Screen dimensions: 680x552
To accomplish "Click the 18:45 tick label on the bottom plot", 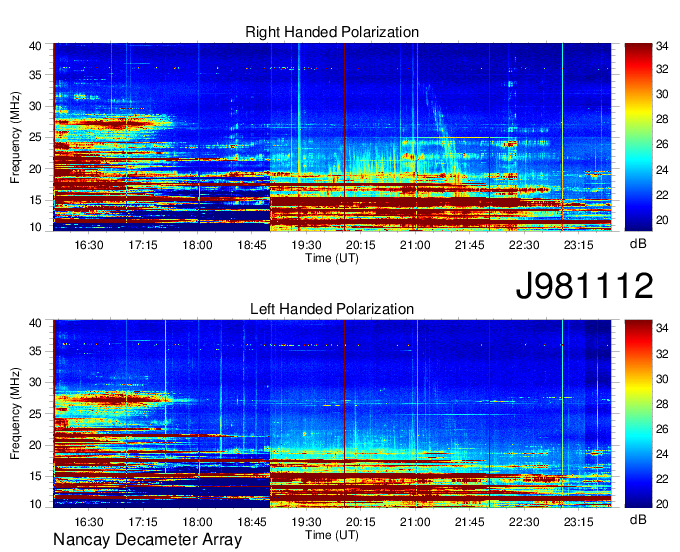I will pyautogui.click(x=252, y=522).
